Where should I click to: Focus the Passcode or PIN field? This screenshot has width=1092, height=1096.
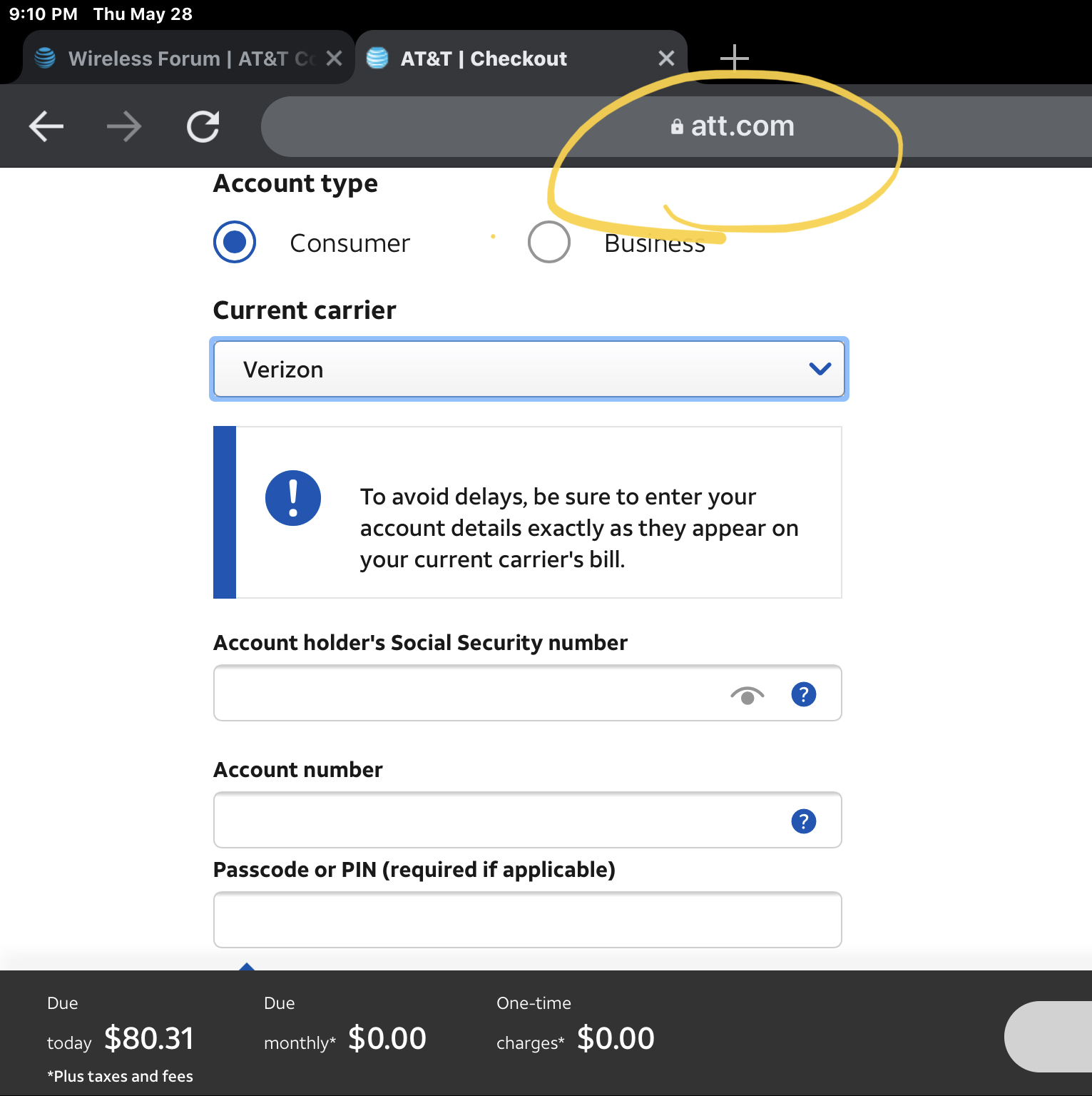528,920
